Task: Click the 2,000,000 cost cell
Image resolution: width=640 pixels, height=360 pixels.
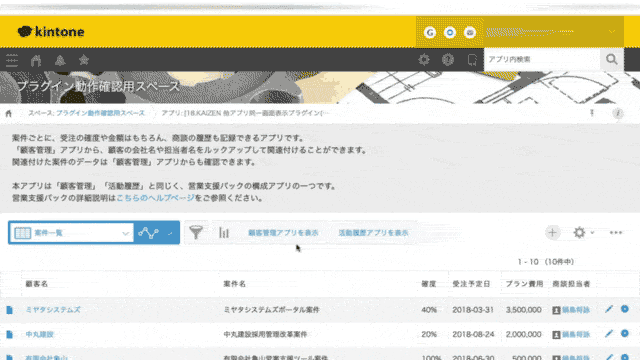Action: 524,335
